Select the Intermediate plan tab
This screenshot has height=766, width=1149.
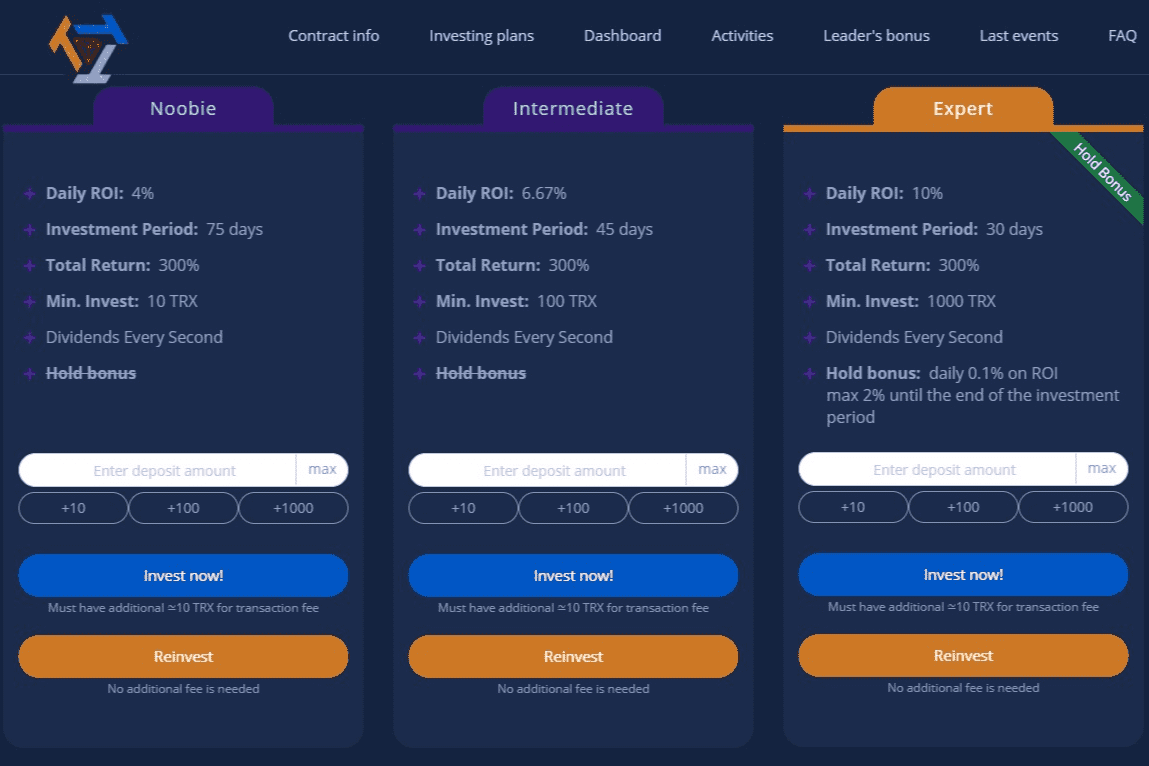pos(573,108)
